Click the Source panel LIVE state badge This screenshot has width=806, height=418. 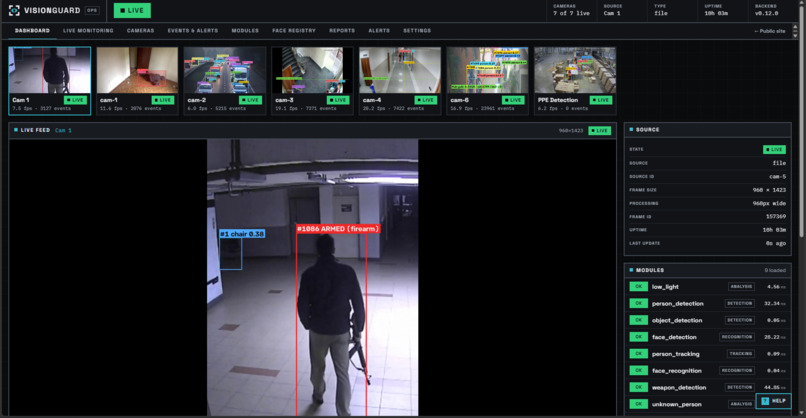[774, 150]
